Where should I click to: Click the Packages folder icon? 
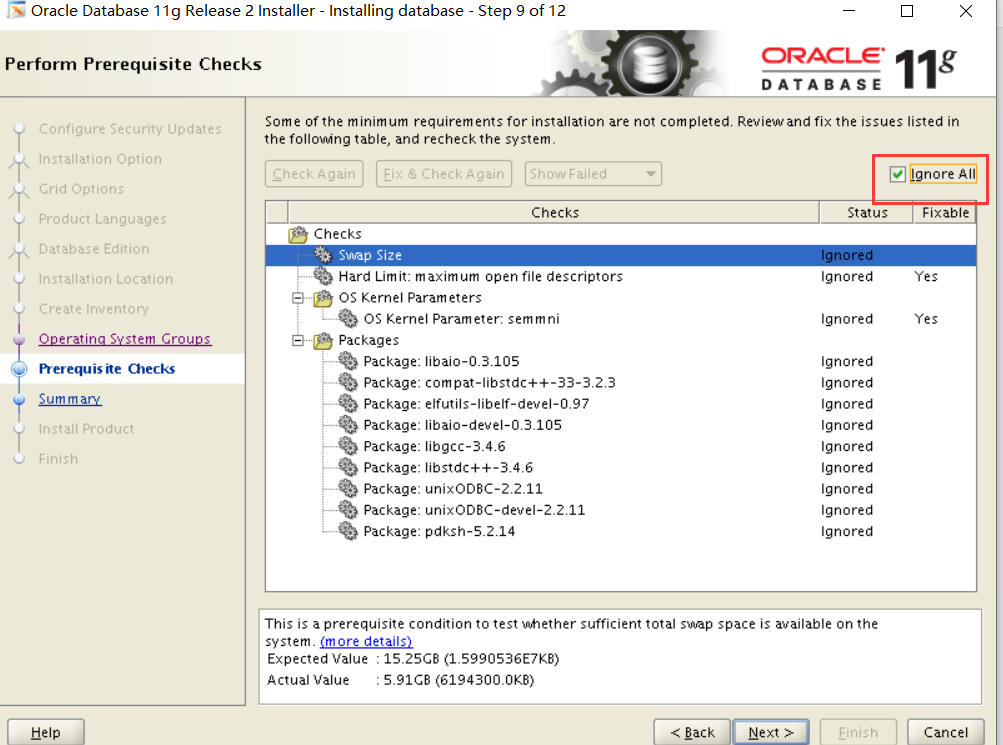tap(323, 340)
